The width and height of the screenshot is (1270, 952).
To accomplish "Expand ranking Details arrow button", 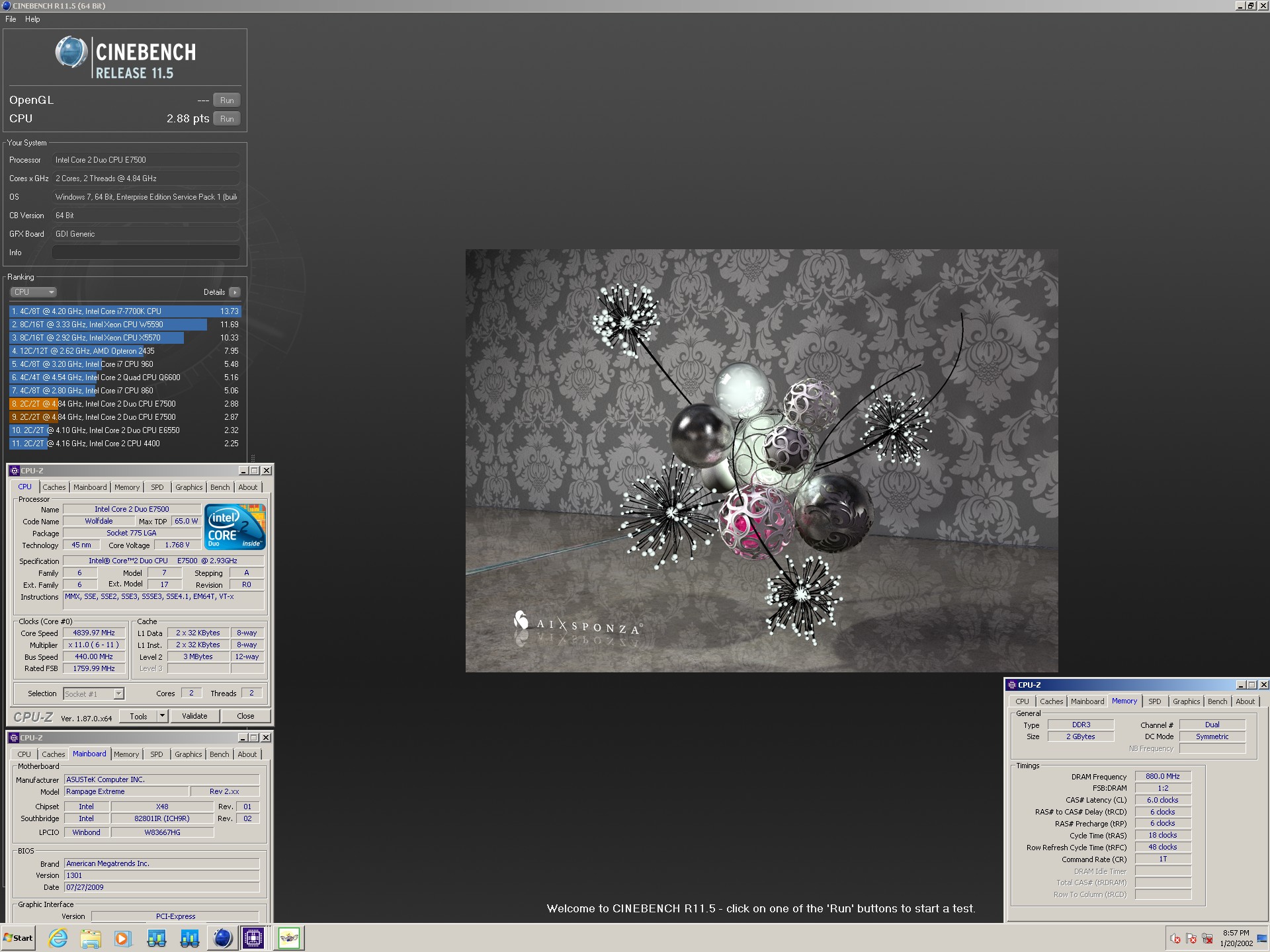I will (235, 292).
